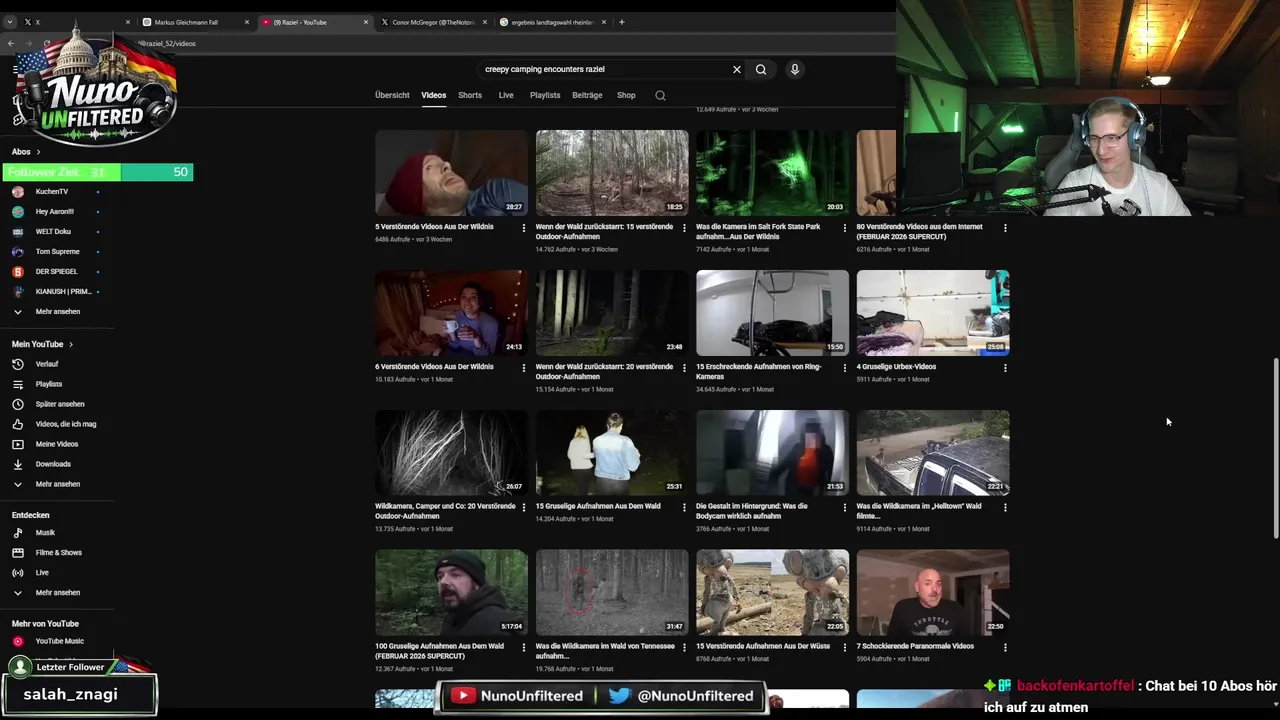Click the browser address bar URL
Image resolution: width=1280 pixels, height=720 pixels.
(x=166, y=43)
